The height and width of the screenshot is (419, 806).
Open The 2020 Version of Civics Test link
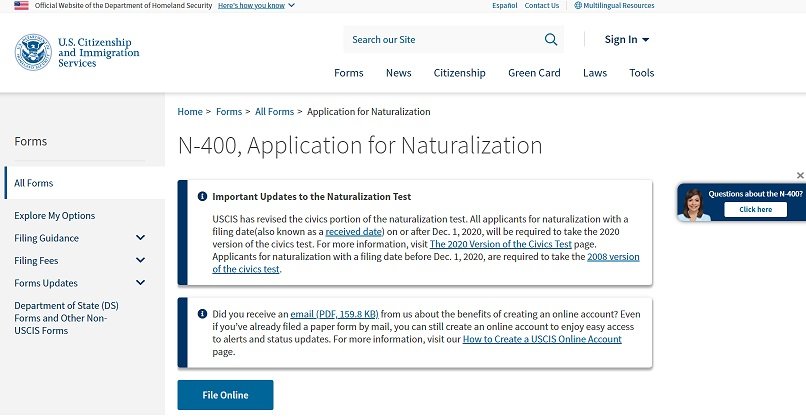pyautogui.click(x=485, y=244)
